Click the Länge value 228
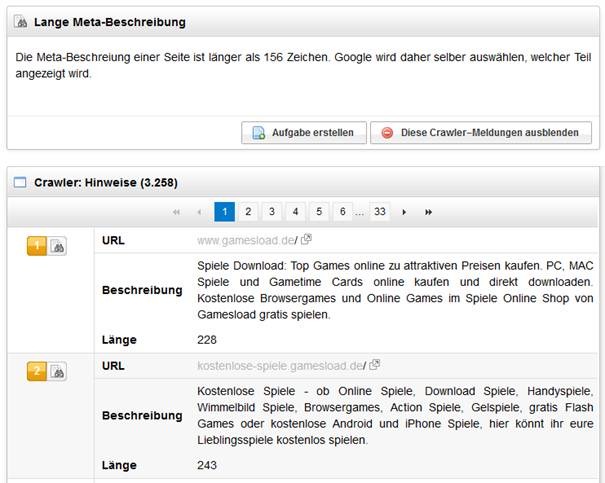This screenshot has width=605, height=483. 207,340
